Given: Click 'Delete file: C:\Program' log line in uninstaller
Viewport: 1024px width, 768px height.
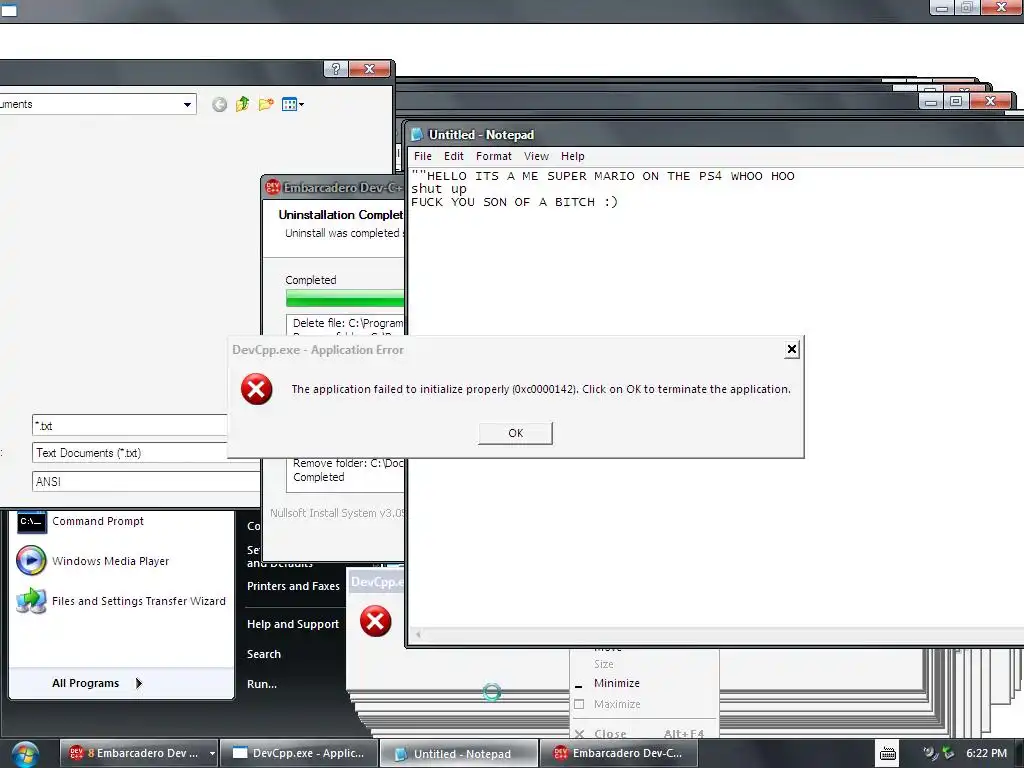Looking at the screenshot, I should point(347,323).
